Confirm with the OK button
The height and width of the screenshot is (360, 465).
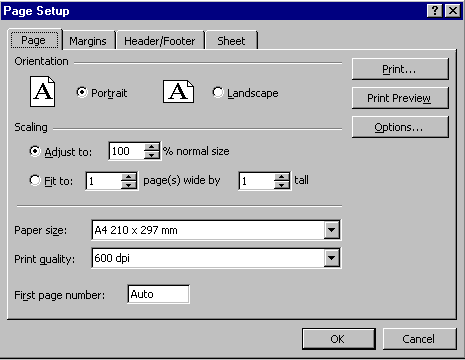[x=339, y=339]
